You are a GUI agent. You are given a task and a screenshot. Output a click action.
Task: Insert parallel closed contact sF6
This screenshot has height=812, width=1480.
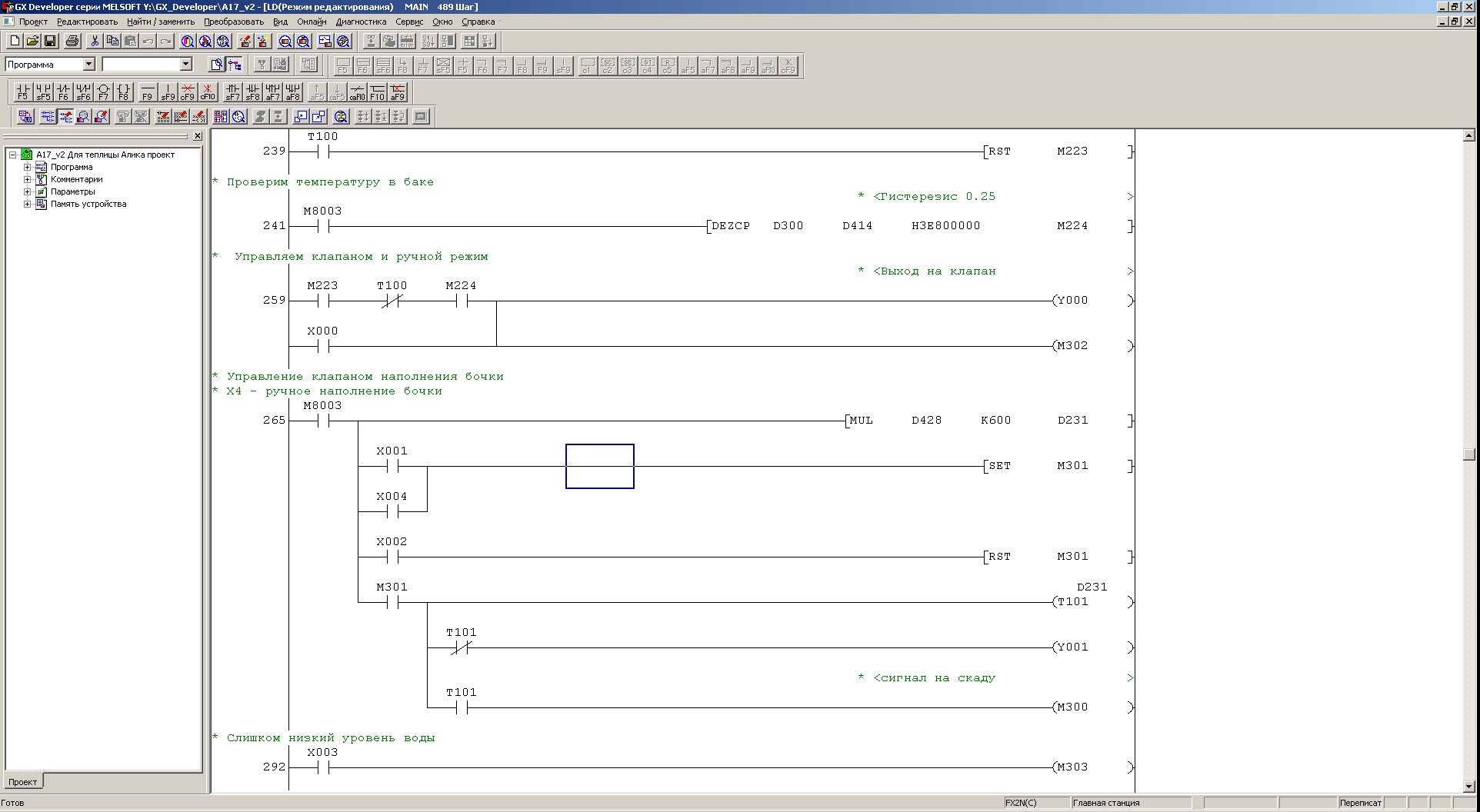pos(83,92)
